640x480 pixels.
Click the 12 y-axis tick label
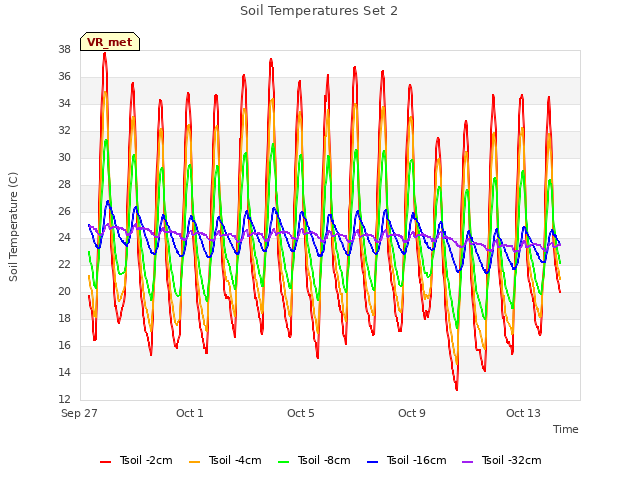pyautogui.click(x=64, y=399)
